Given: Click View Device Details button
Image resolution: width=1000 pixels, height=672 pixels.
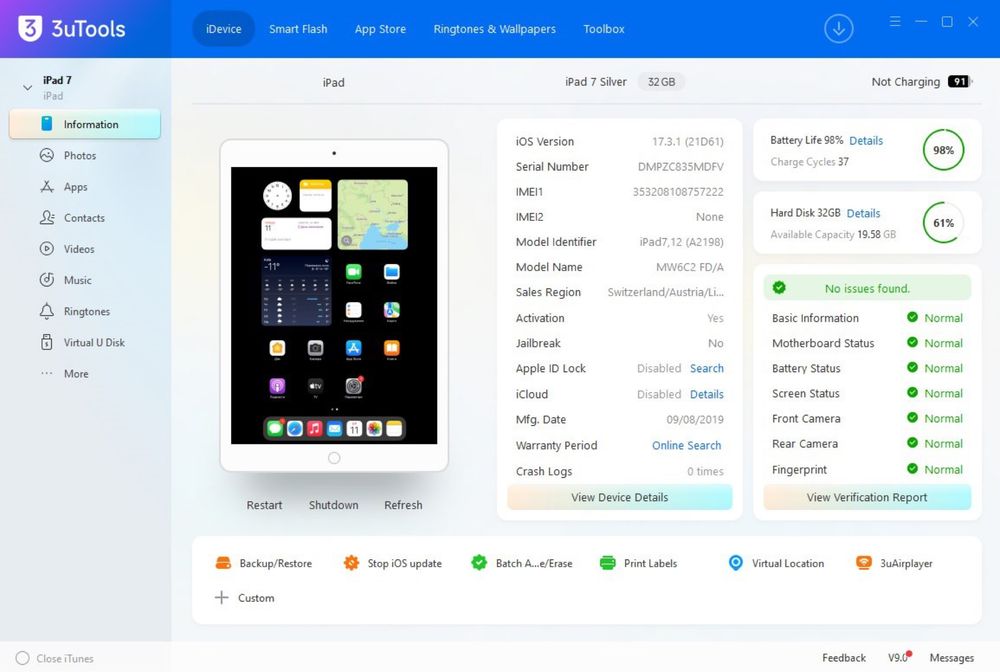Looking at the screenshot, I should click(620, 497).
